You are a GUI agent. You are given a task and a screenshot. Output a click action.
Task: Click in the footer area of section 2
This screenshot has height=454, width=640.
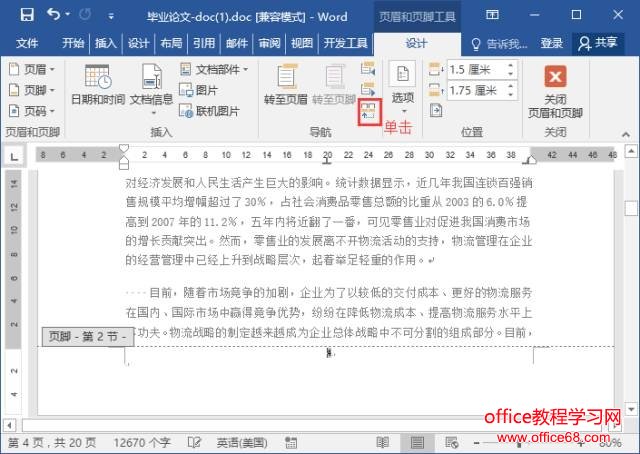(x=329, y=354)
